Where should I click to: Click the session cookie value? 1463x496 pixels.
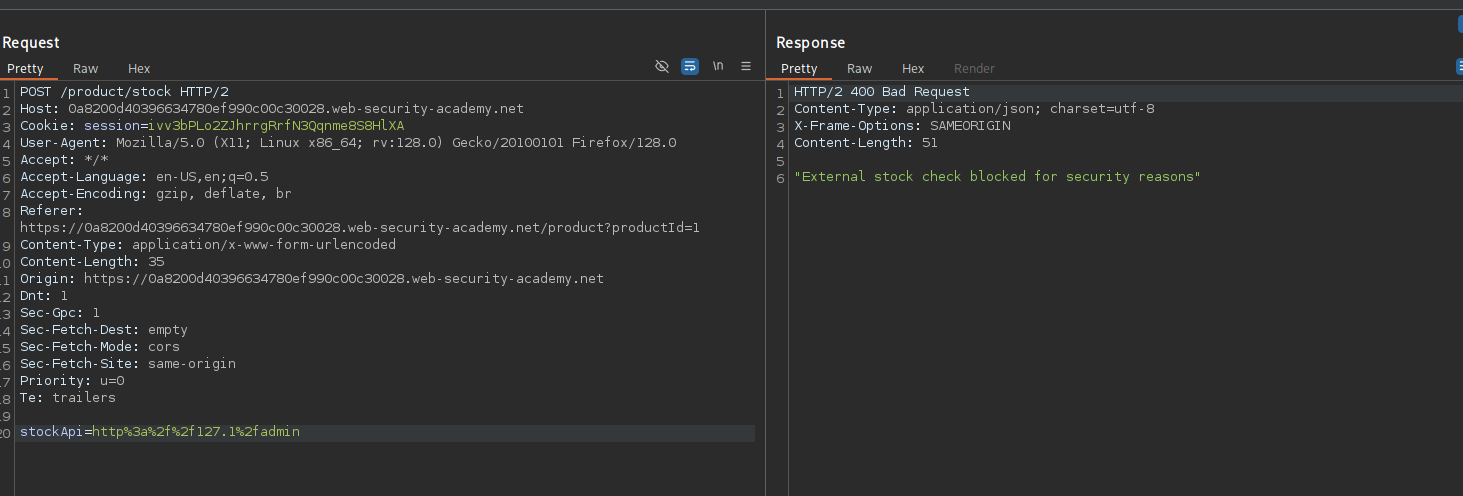pos(276,126)
